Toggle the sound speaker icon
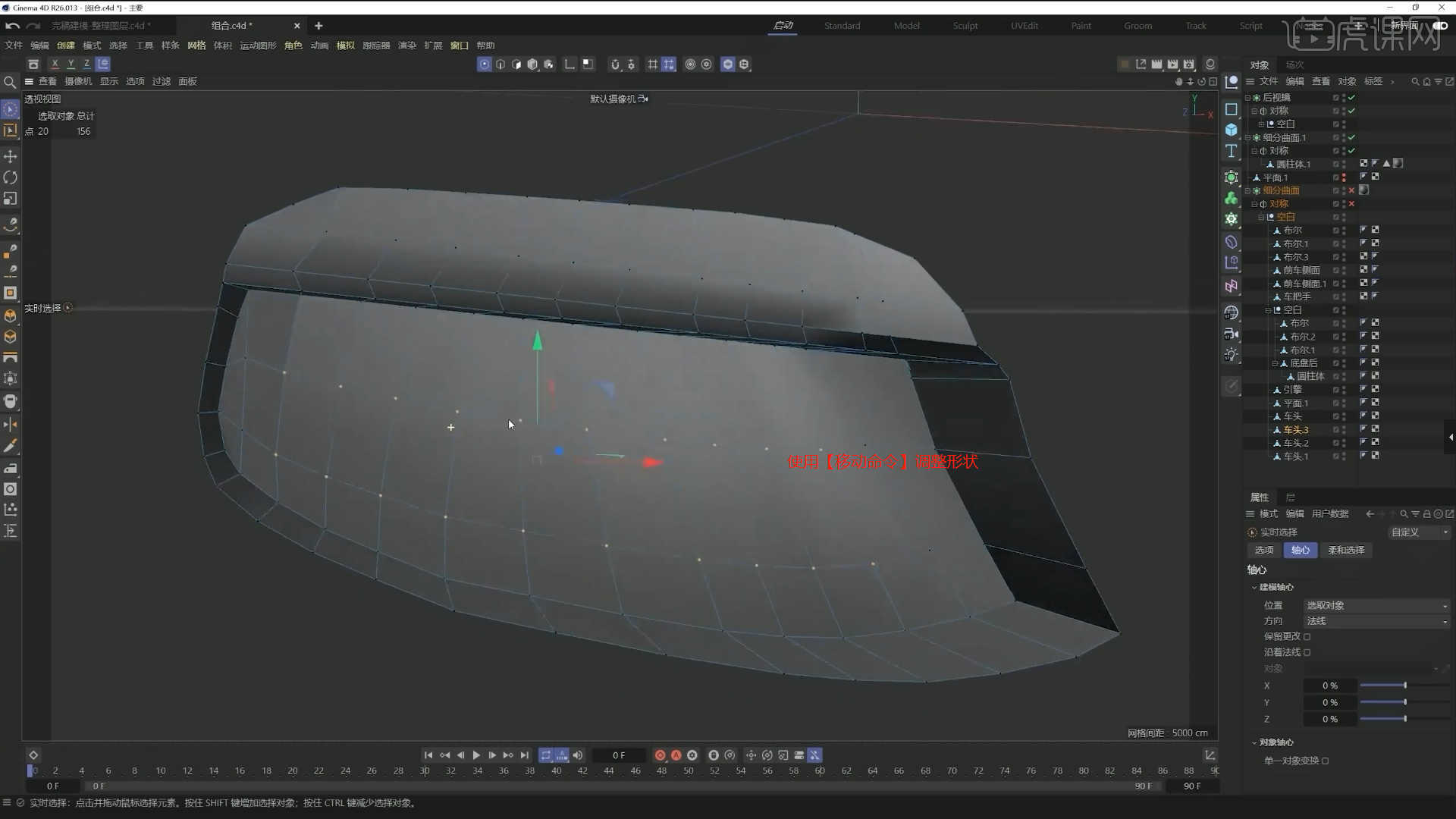The height and width of the screenshot is (819, 1456). (578, 755)
